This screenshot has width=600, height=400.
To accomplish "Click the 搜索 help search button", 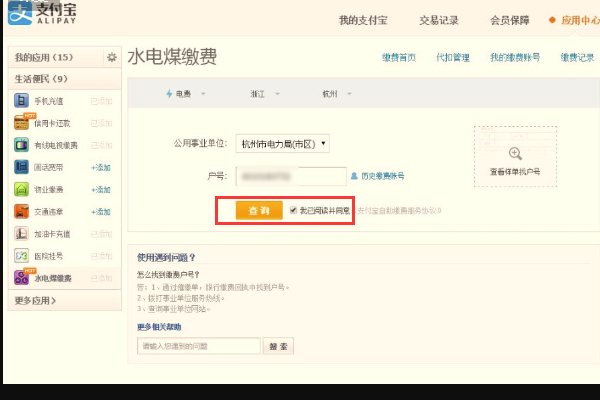I will pos(278,346).
